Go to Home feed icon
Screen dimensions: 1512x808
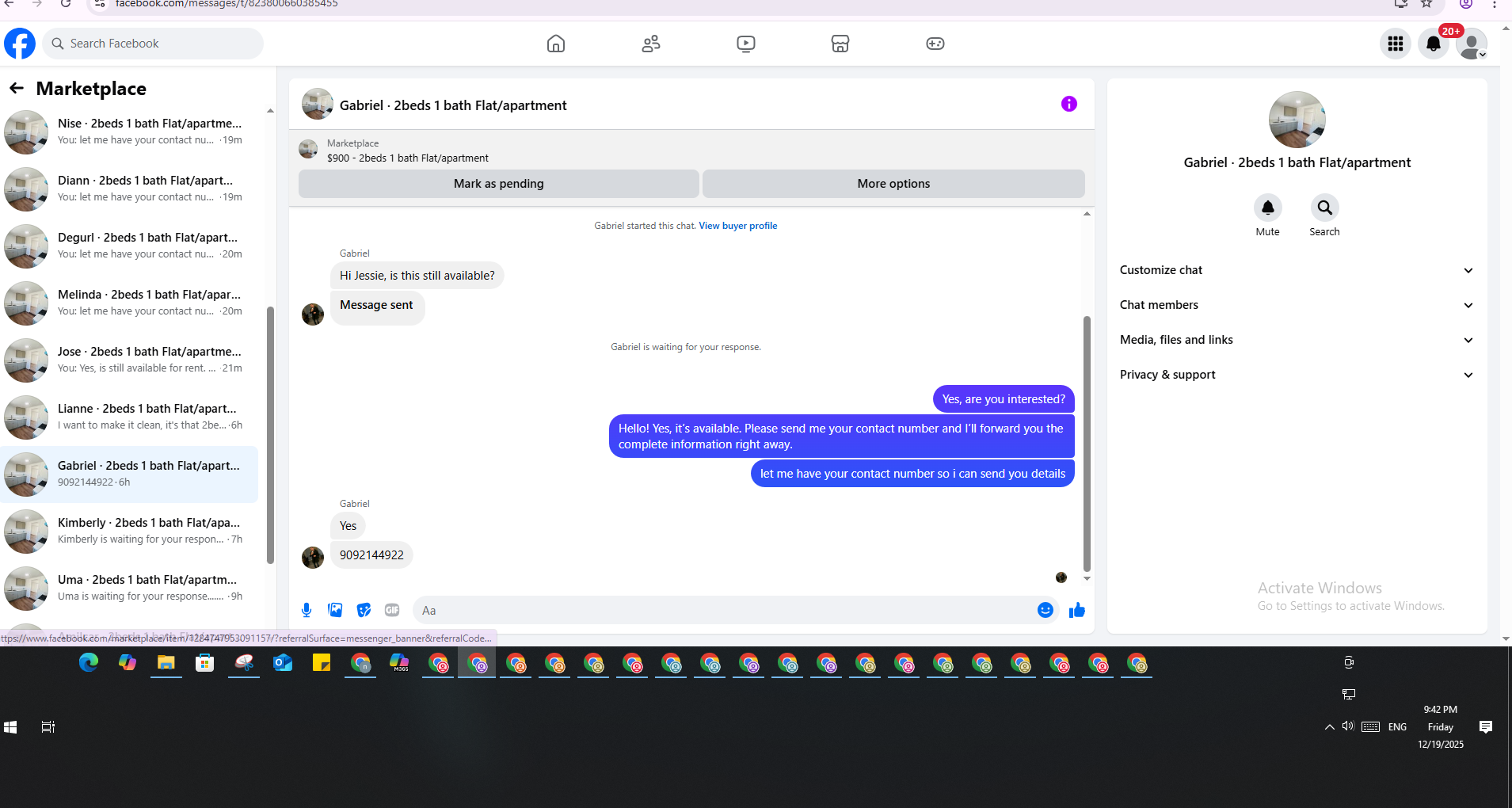(x=556, y=44)
